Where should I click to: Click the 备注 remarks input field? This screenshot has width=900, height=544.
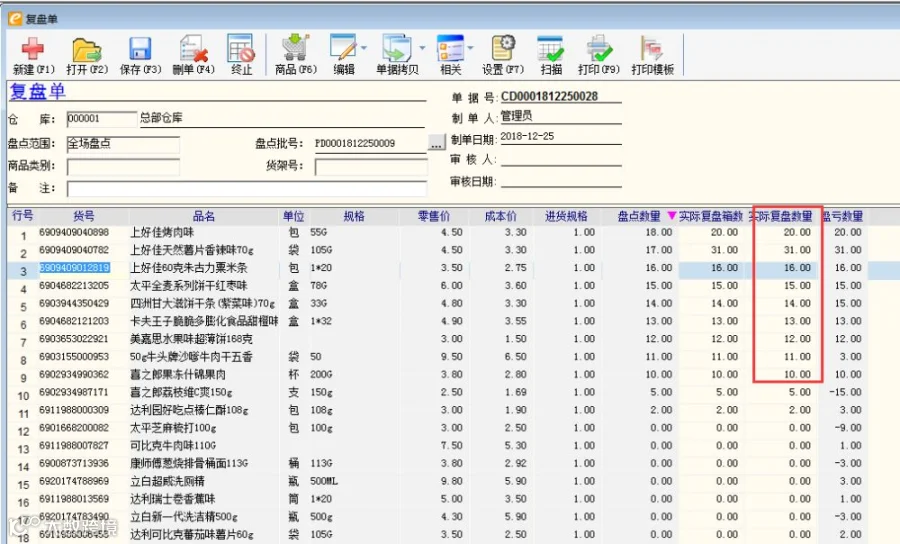pos(247,189)
